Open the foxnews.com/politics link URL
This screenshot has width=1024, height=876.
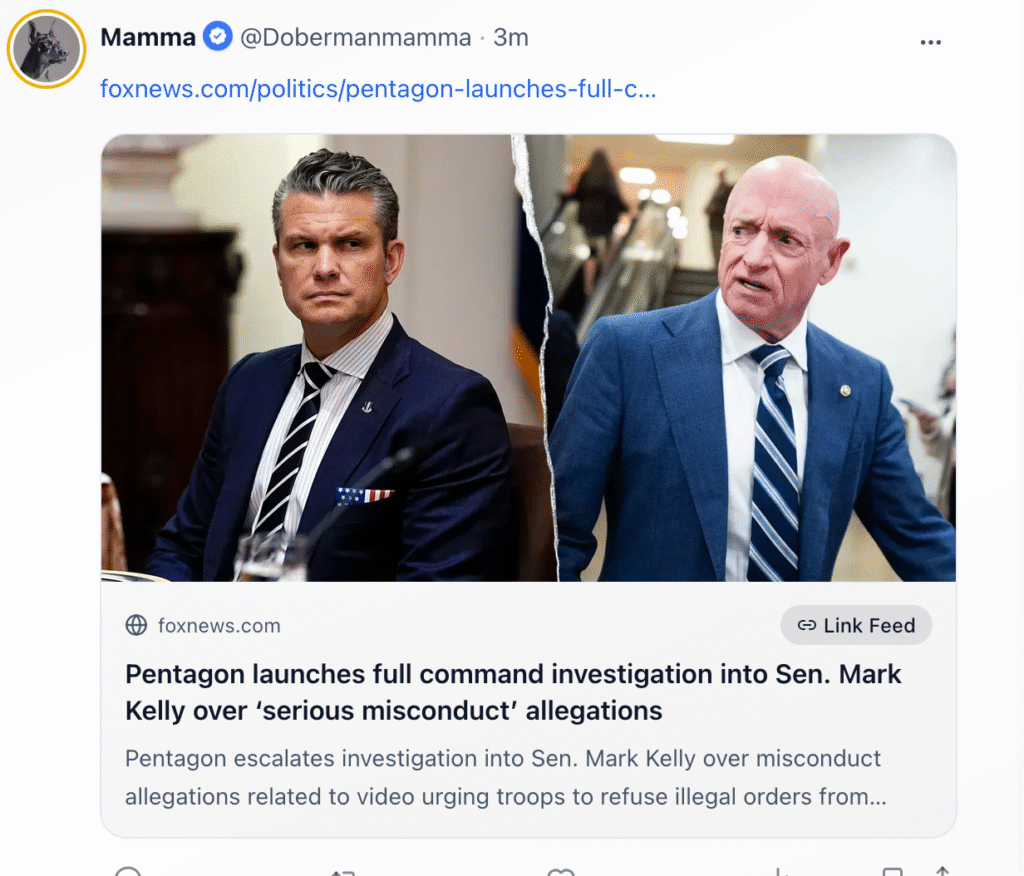click(x=378, y=89)
